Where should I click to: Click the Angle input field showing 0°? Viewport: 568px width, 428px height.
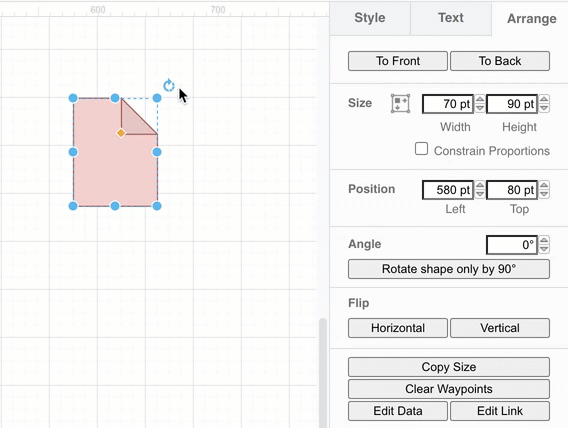pyautogui.click(x=512, y=245)
